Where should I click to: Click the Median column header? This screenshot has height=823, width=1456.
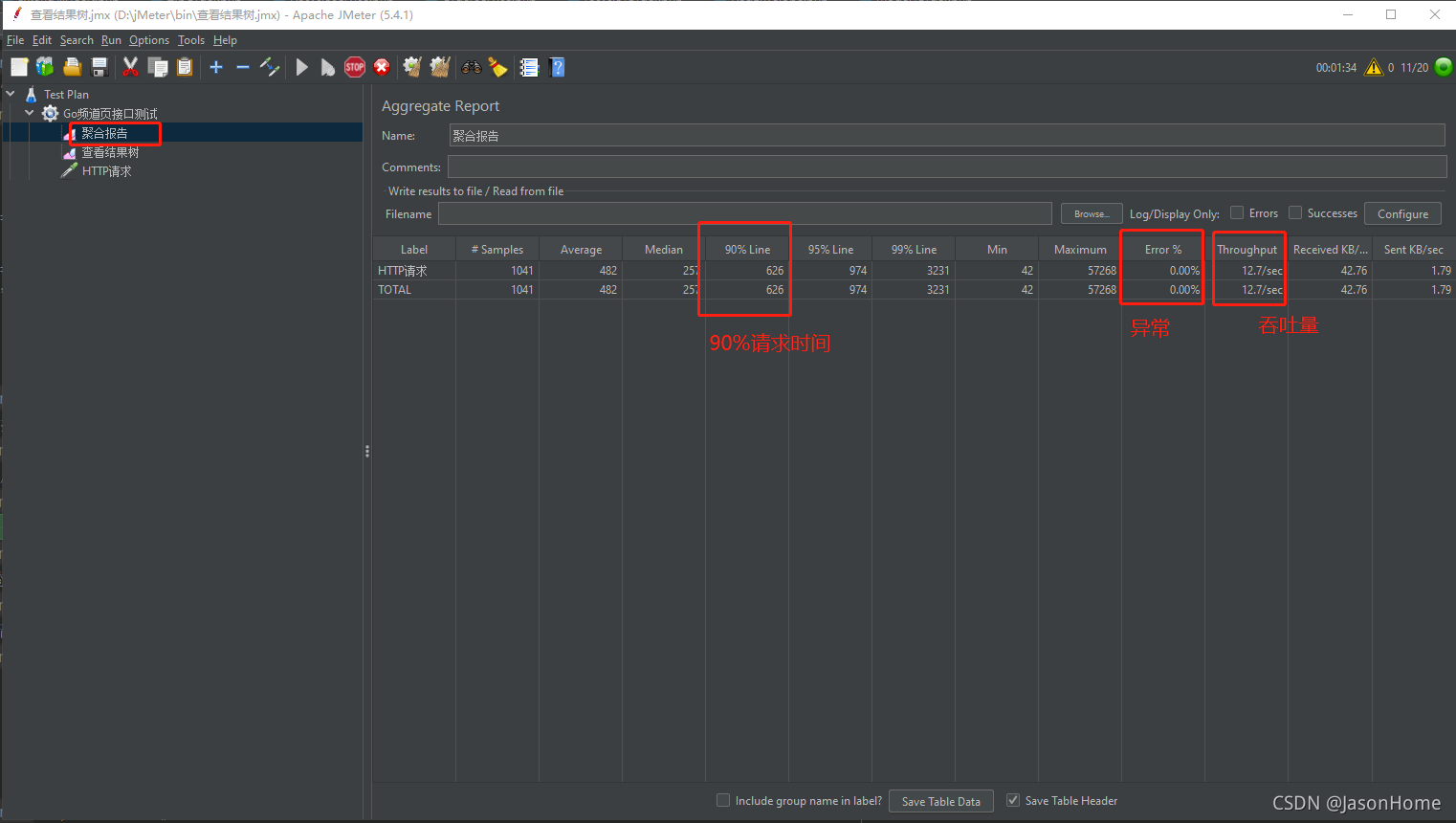coord(664,249)
